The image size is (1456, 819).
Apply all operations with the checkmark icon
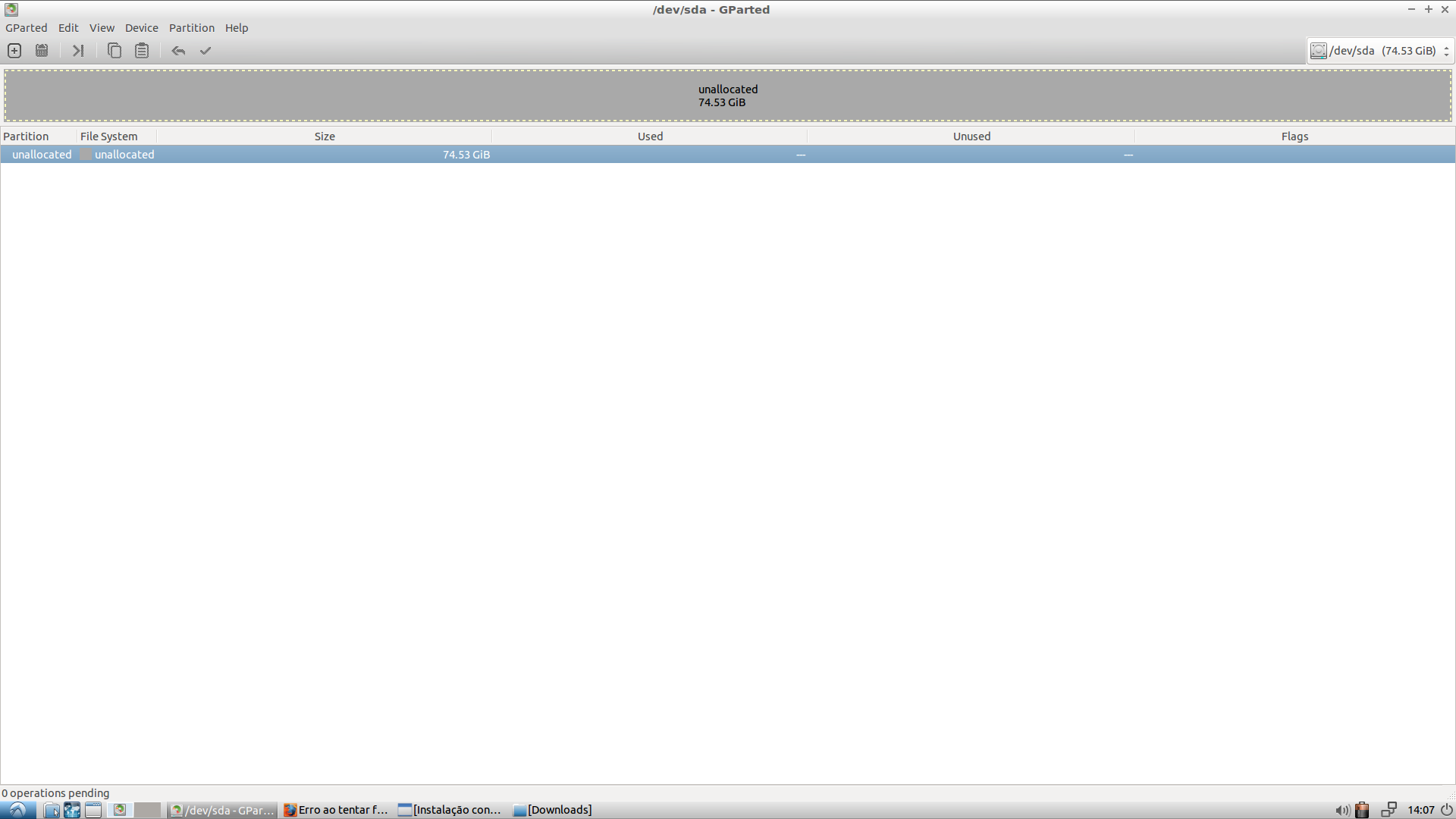pyautogui.click(x=206, y=51)
